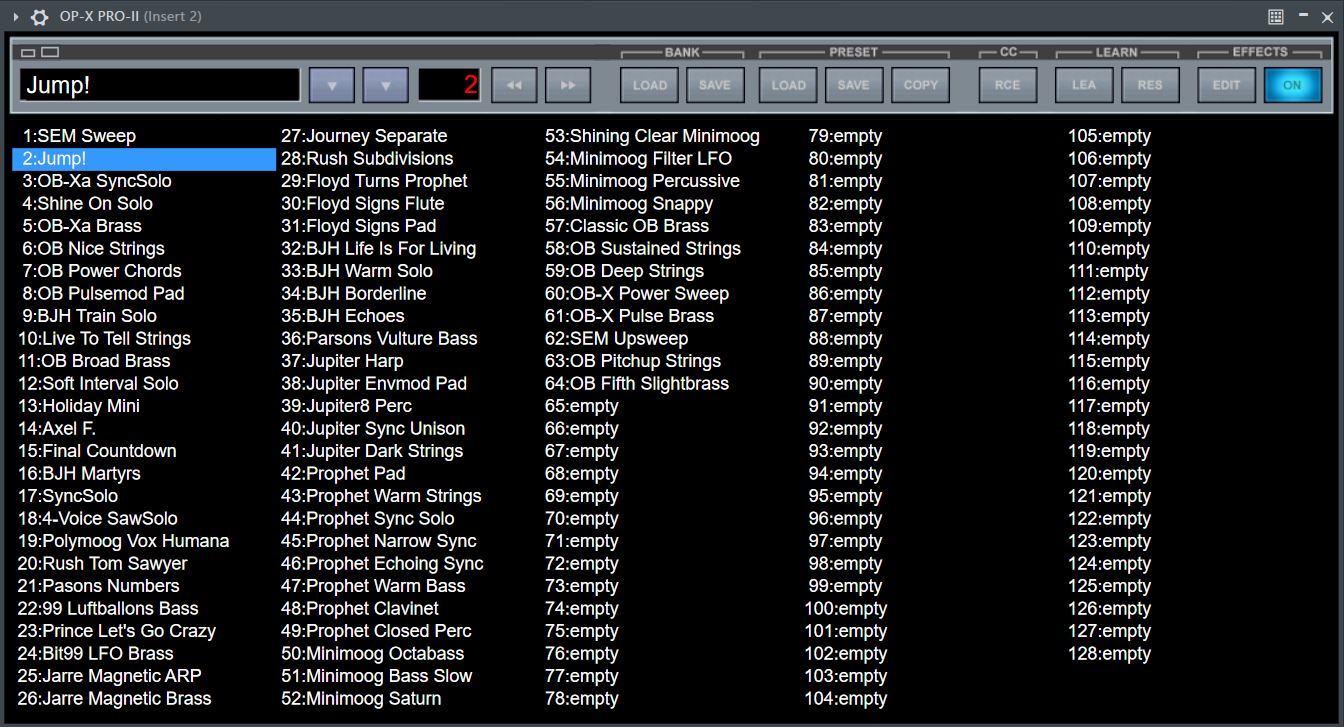
Task: Select preset 52:Minimoog Saturn
Action: click(361, 698)
